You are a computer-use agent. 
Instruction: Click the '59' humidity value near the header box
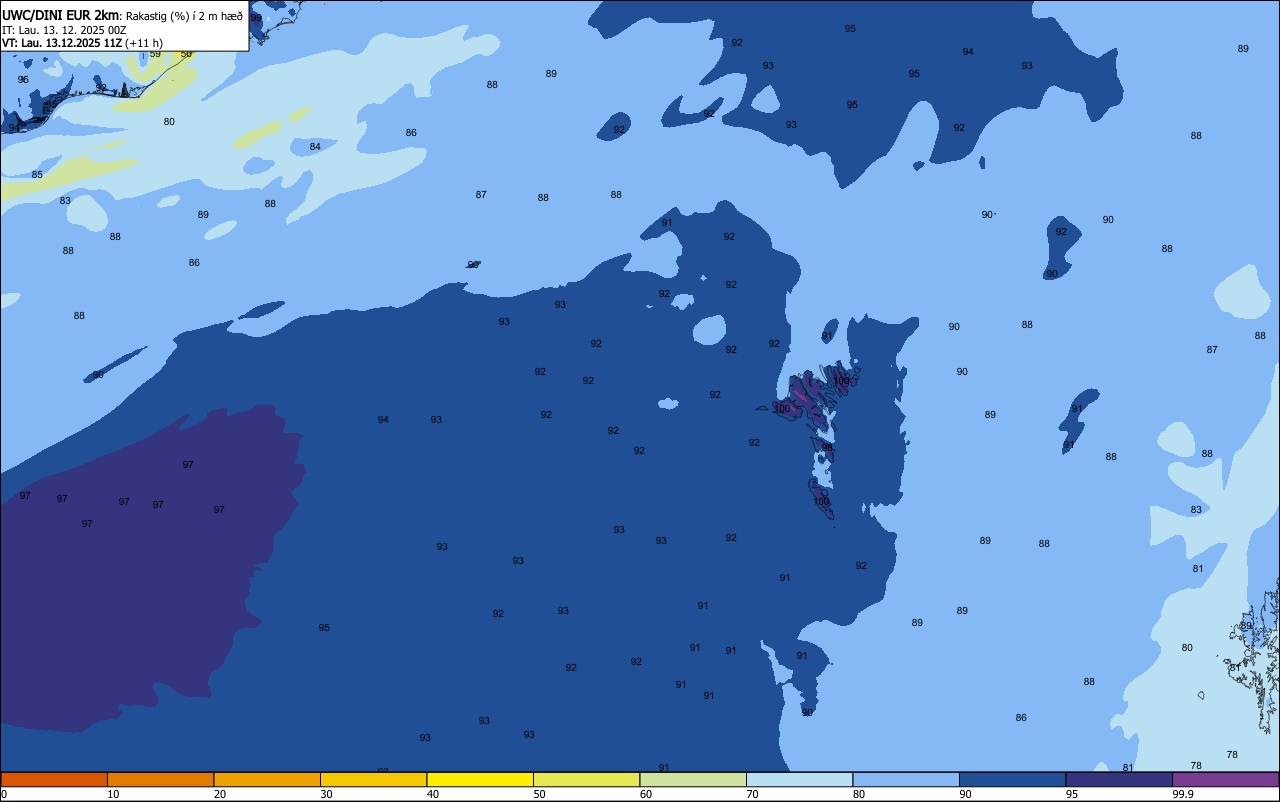[x=155, y=54]
